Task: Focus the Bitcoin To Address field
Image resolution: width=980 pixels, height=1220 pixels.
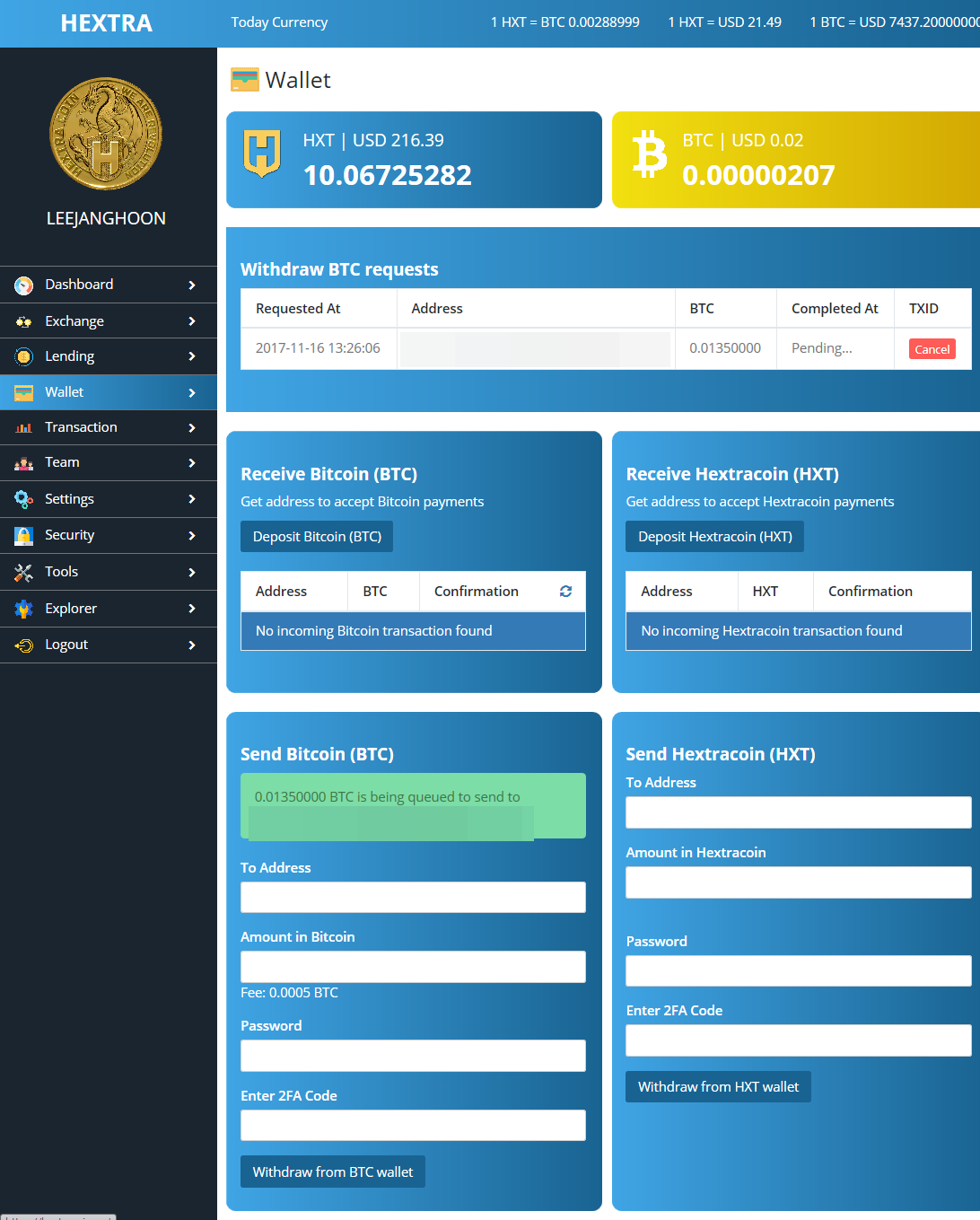Action: coord(413,897)
